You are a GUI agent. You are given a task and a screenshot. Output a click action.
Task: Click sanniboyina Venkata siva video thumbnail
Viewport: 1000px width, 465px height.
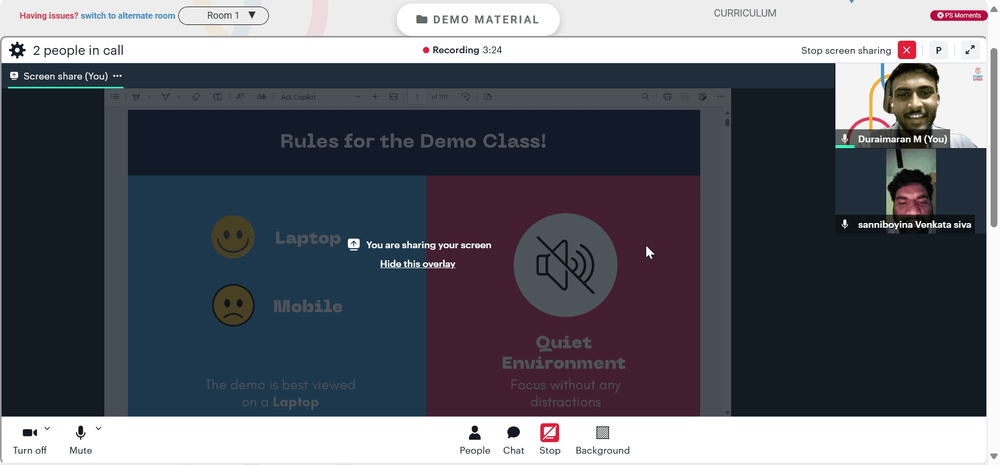[911, 191]
